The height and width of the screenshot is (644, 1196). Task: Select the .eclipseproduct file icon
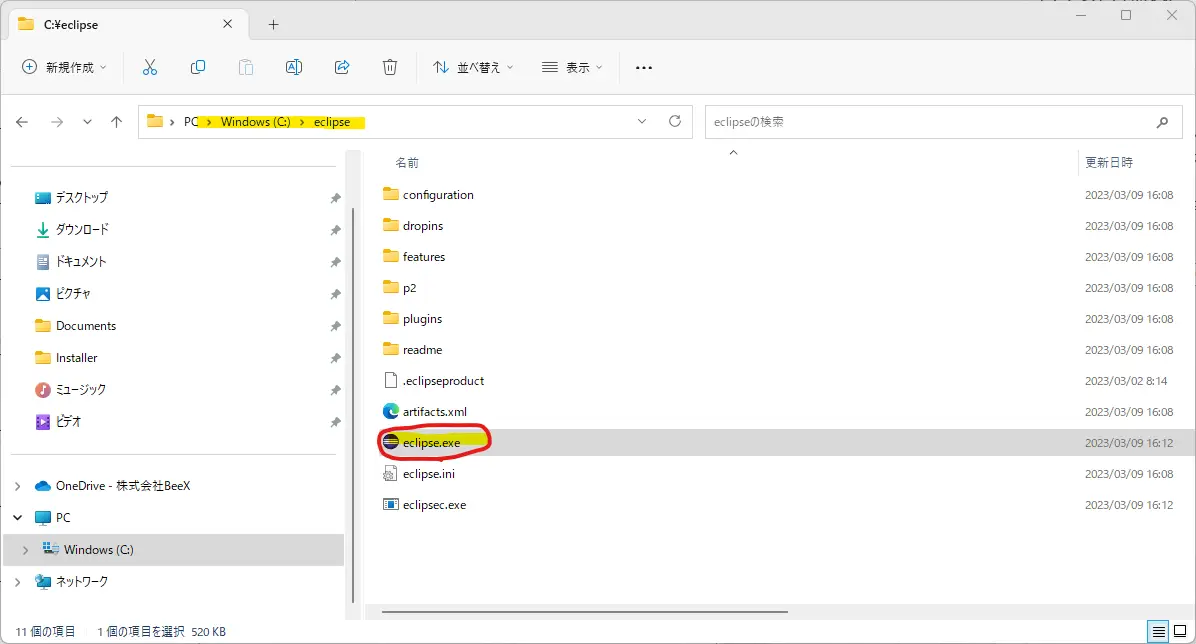click(391, 380)
